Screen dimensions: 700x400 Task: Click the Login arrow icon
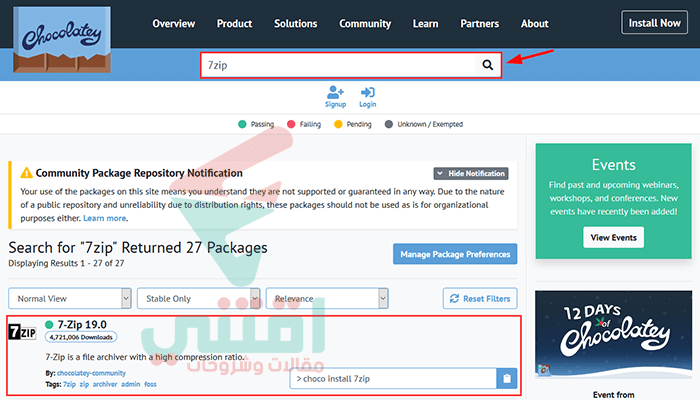pyautogui.click(x=367, y=92)
